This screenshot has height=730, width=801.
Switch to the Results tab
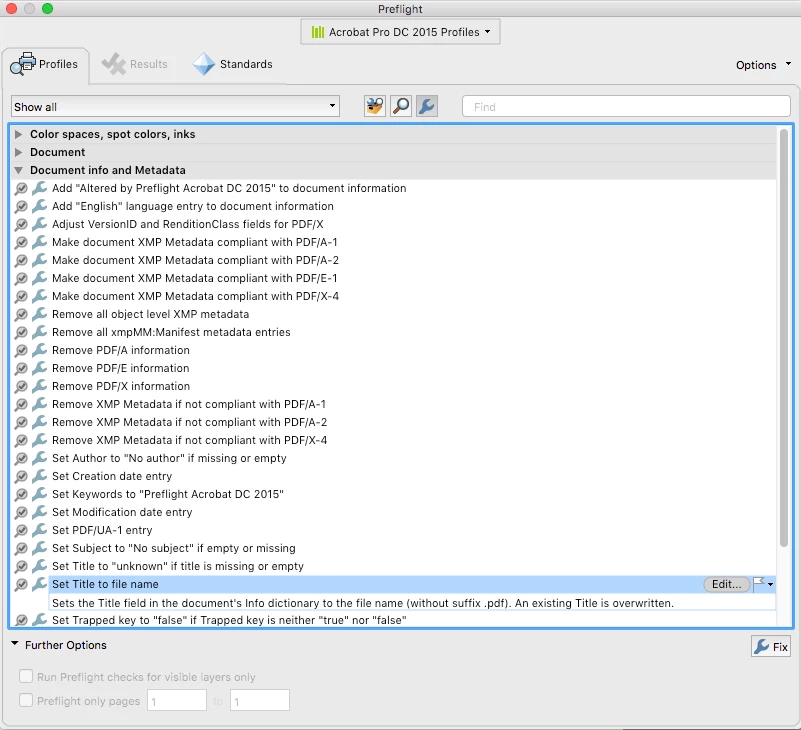pos(135,64)
